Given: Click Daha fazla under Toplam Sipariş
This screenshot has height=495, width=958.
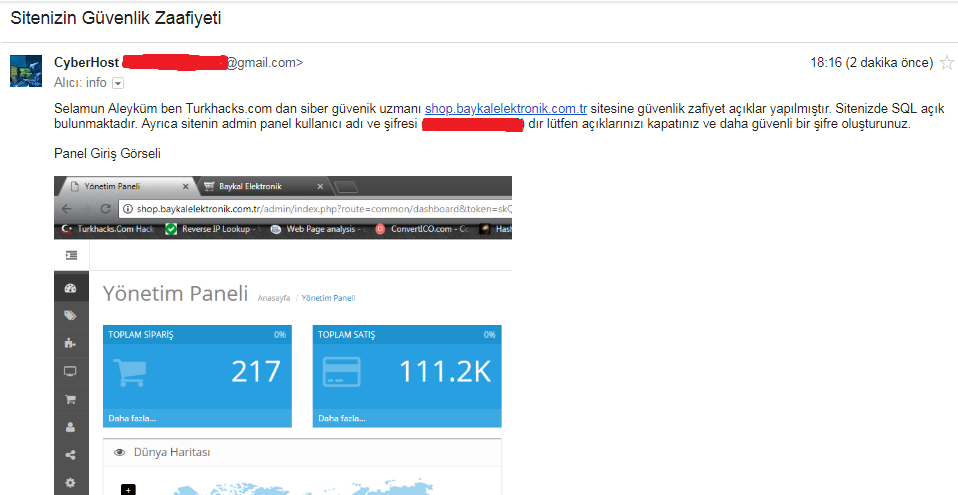Looking at the screenshot, I should coord(132,419).
